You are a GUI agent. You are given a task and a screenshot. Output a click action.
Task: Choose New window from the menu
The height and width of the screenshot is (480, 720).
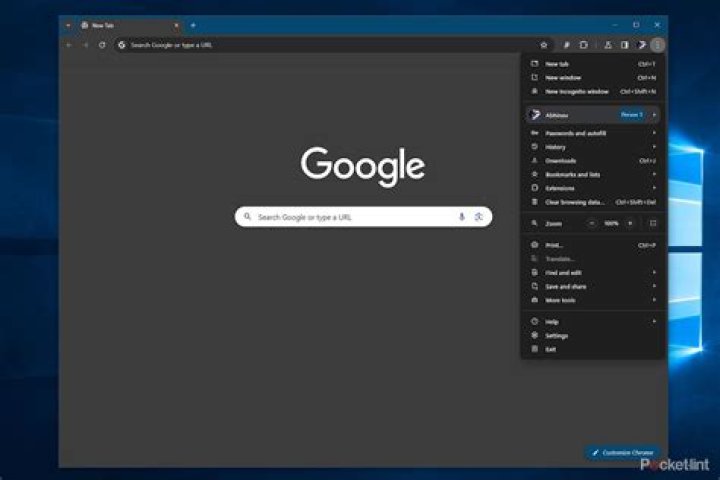coord(593,78)
